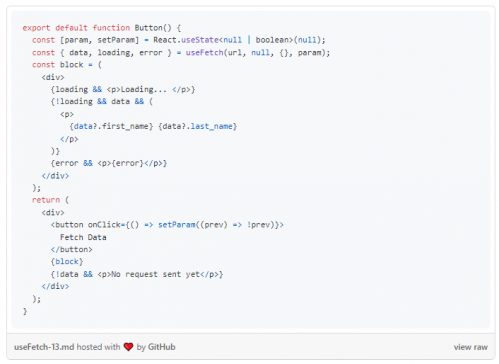Click the Loading... paragraph line
499x364 pixels.
click(123, 89)
